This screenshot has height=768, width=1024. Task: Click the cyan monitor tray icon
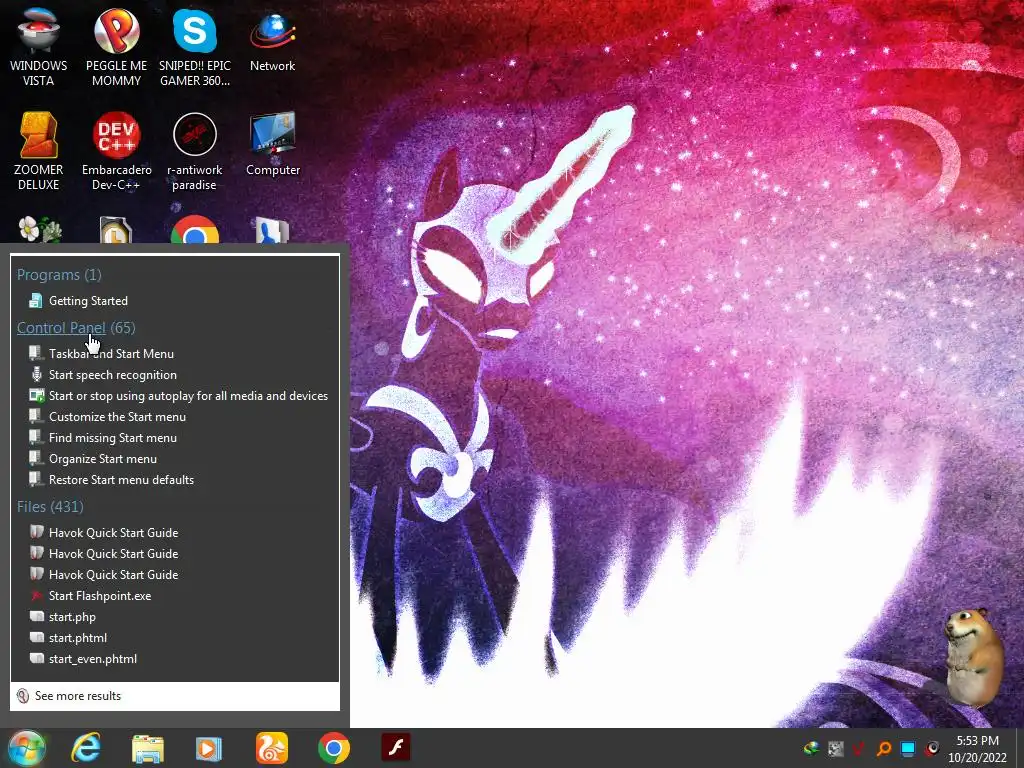pyautogui.click(x=908, y=748)
